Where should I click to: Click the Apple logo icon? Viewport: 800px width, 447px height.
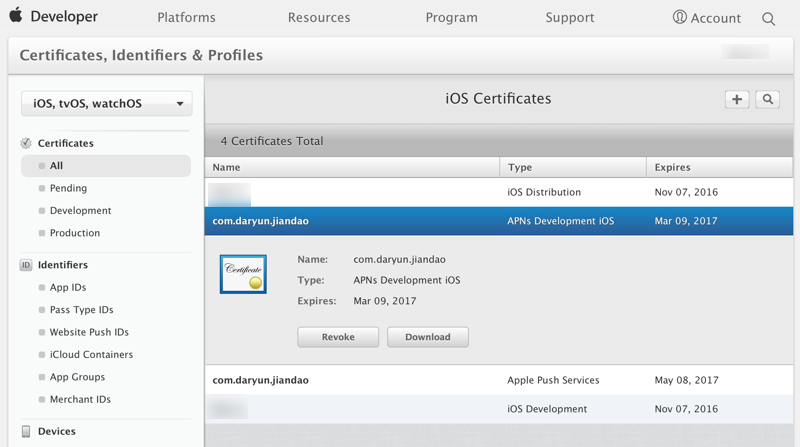[x=15, y=17]
